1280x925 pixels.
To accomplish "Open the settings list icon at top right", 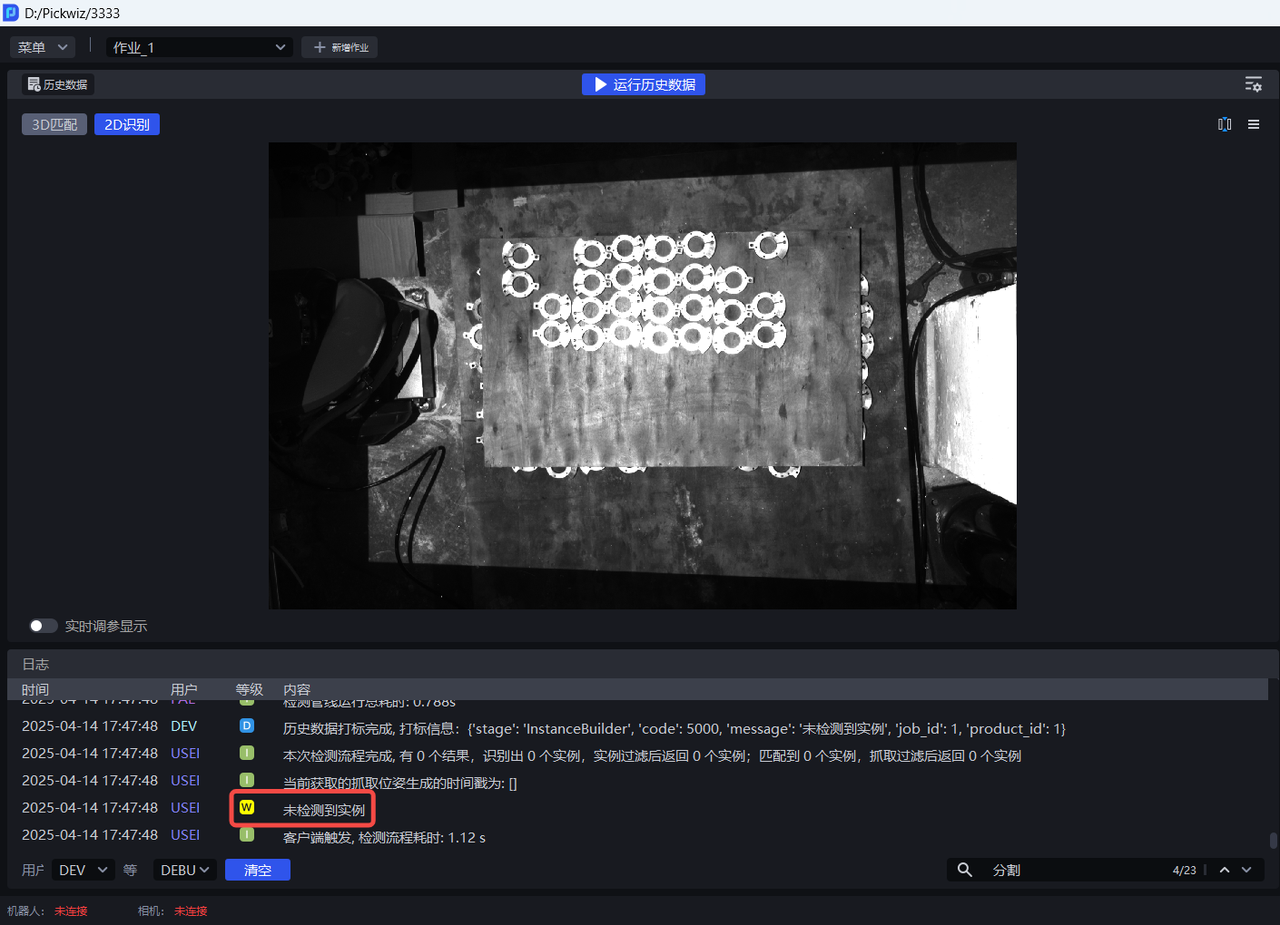I will click(x=1253, y=85).
